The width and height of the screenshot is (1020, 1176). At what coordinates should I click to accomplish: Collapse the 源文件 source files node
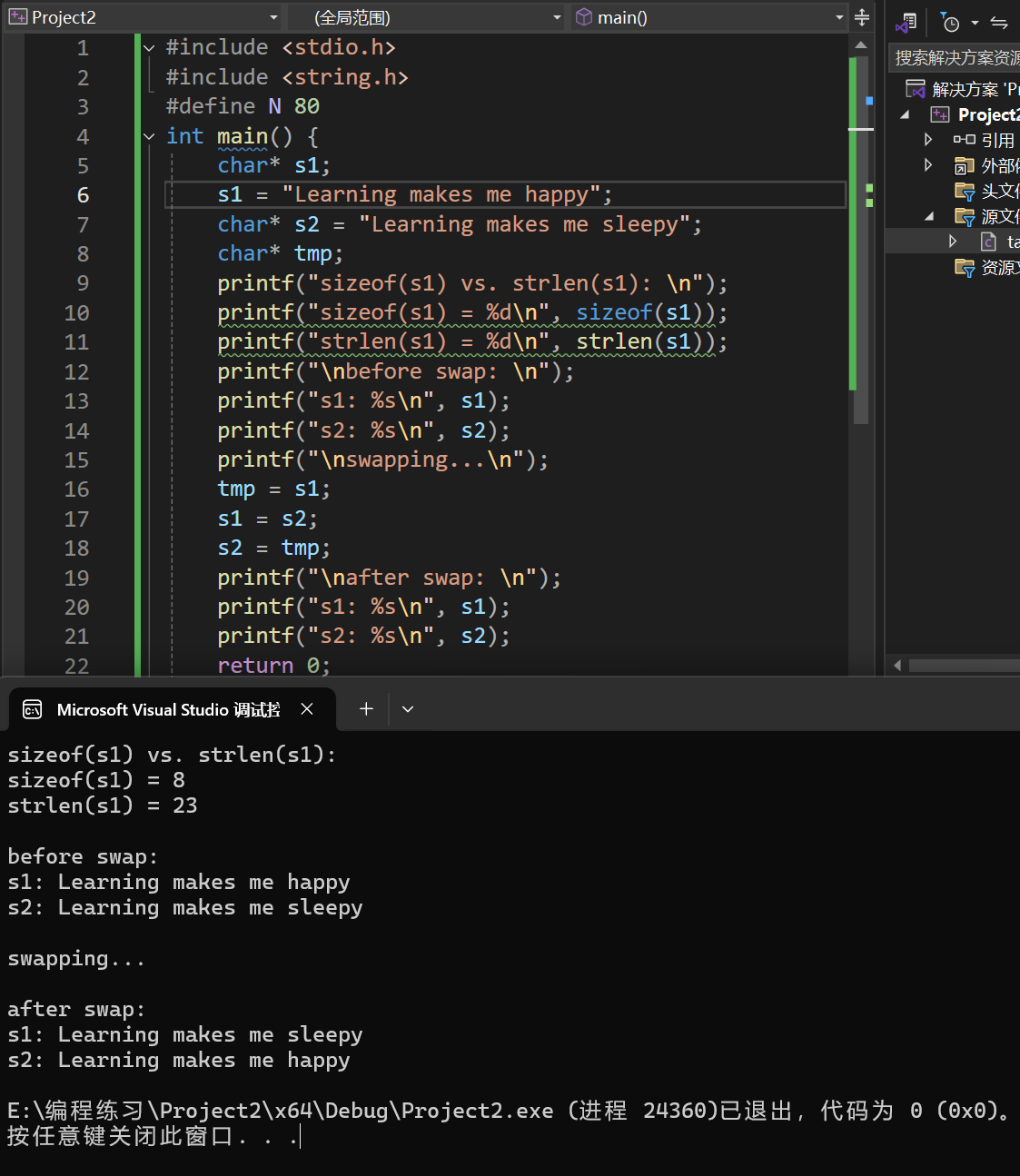pos(928,216)
